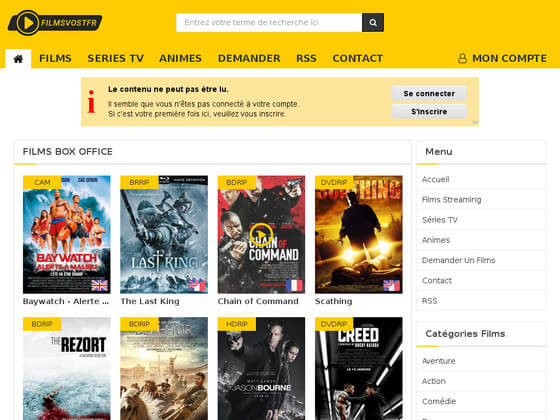
Task: Click the UK flag on the Baywatch poster
Action: coord(99,285)
